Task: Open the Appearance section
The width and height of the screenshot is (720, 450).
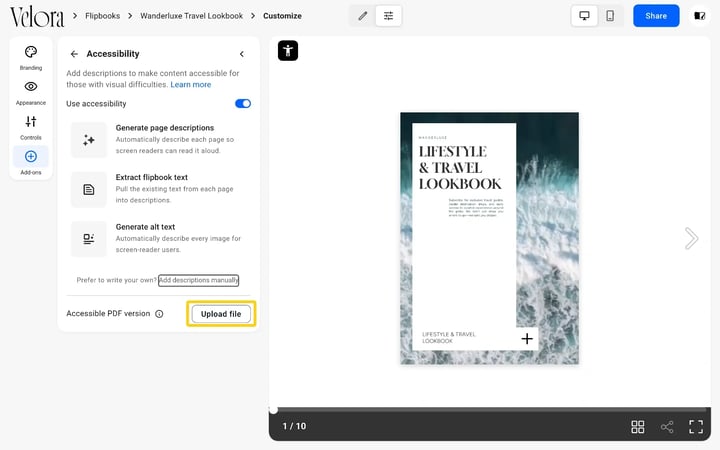Action: click(x=31, y=93)
